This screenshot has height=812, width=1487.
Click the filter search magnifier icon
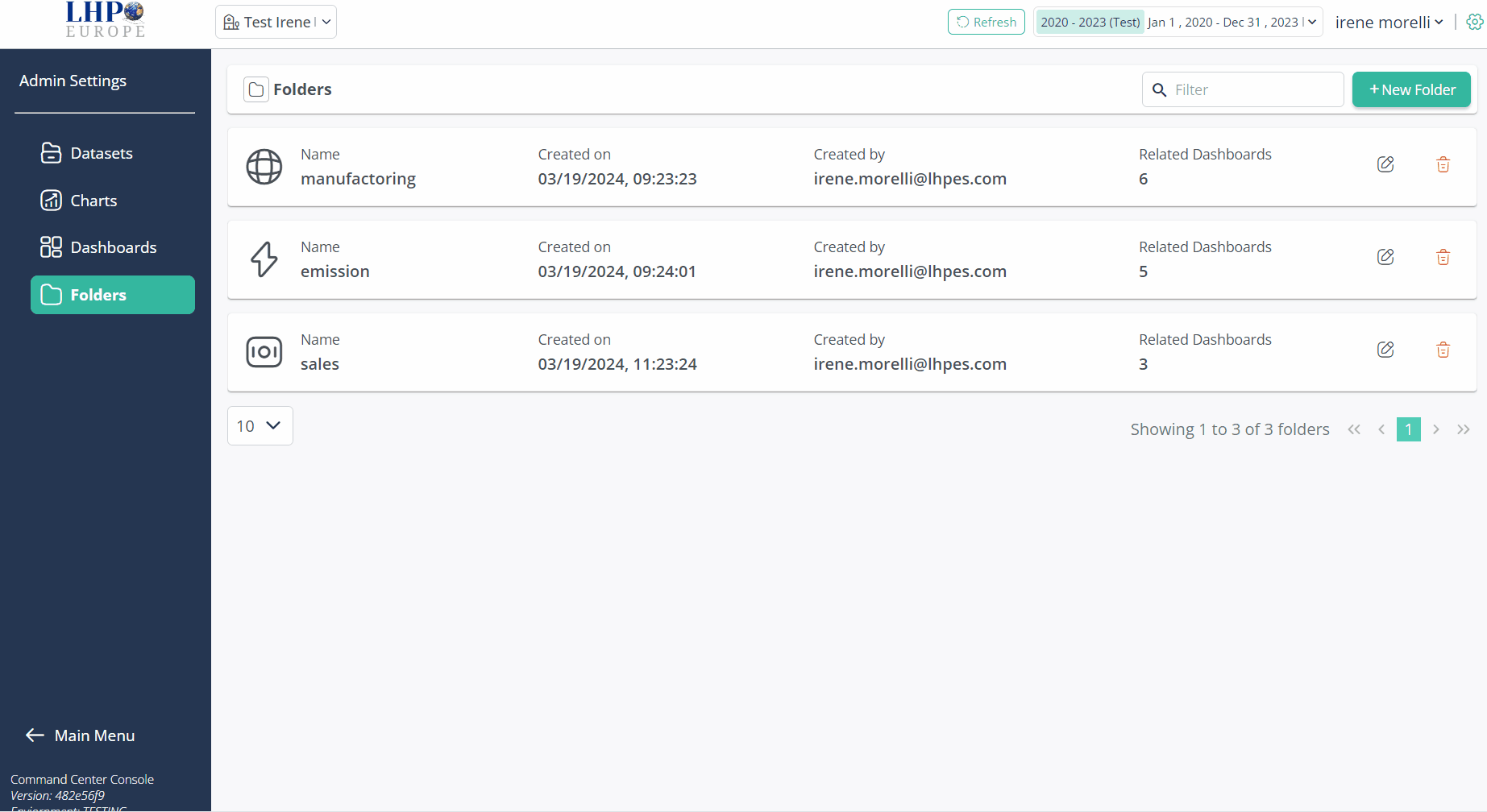click(1159, 89)
